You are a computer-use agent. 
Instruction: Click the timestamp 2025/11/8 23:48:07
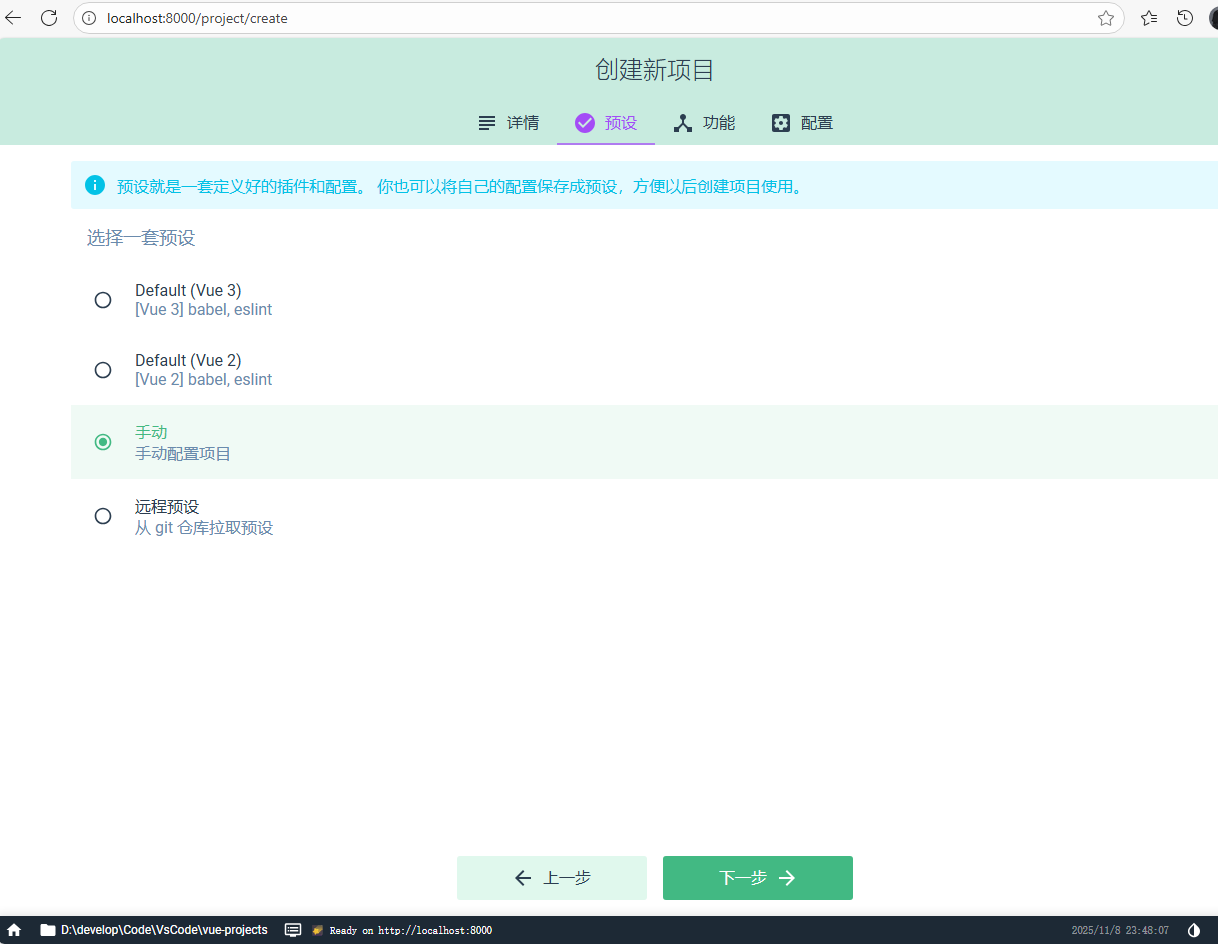(x=1120, y=930)
